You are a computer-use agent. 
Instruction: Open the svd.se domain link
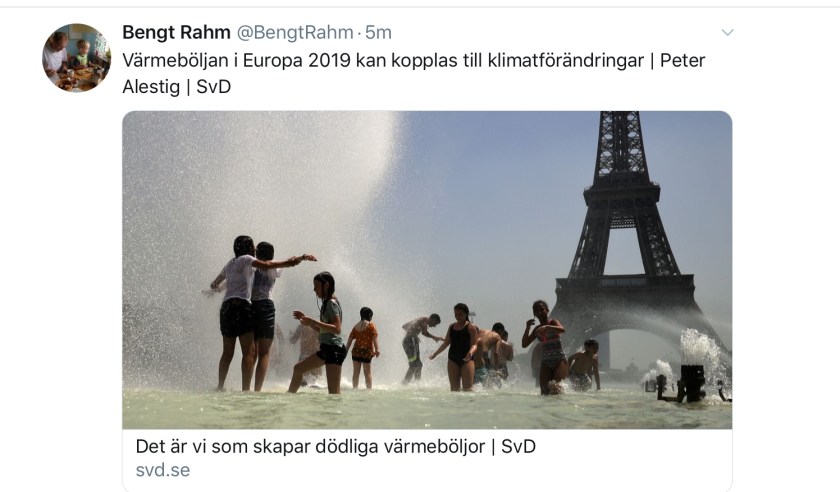163,470
